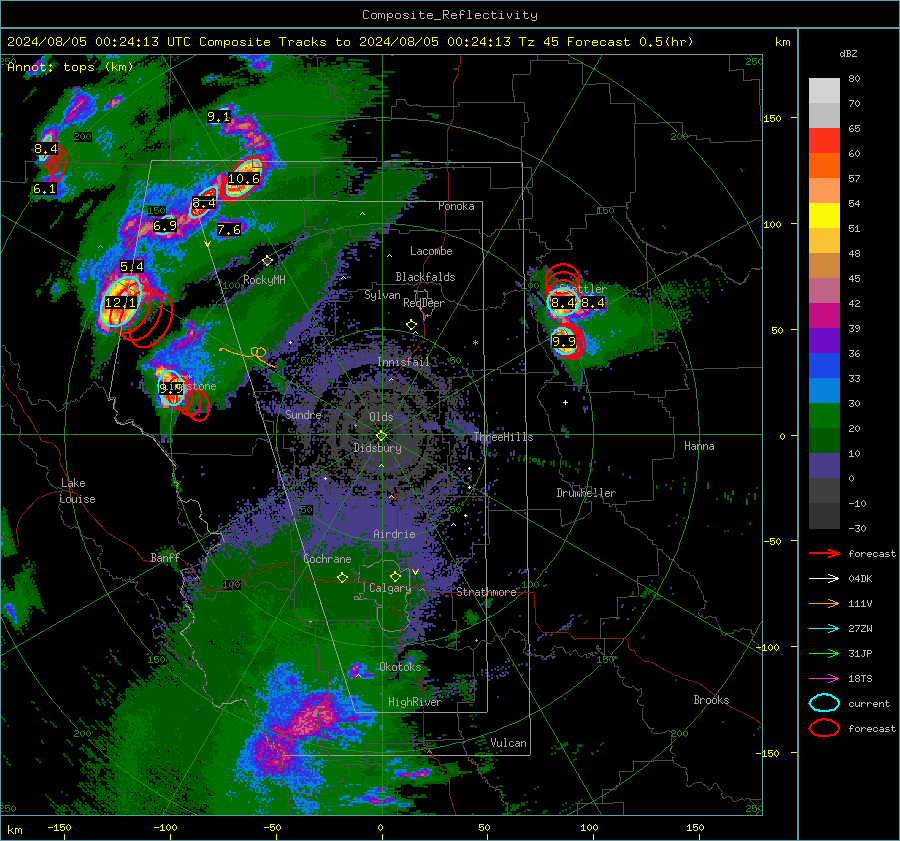Image resolution: width=900 pixels, height=841 pixels.
Task: Click the yellow diamond marker near RockyMH
Action: click(x=267, y=261)
